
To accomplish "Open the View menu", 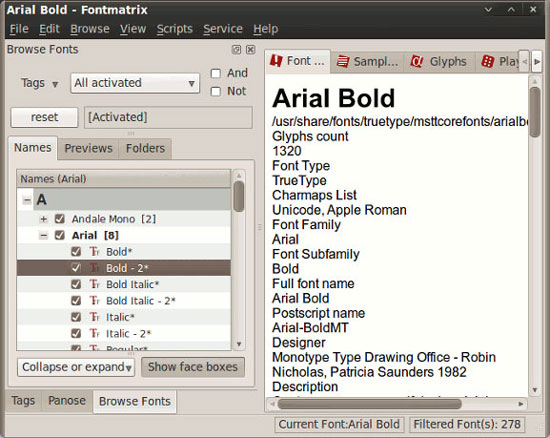I will tap(133, 29).
